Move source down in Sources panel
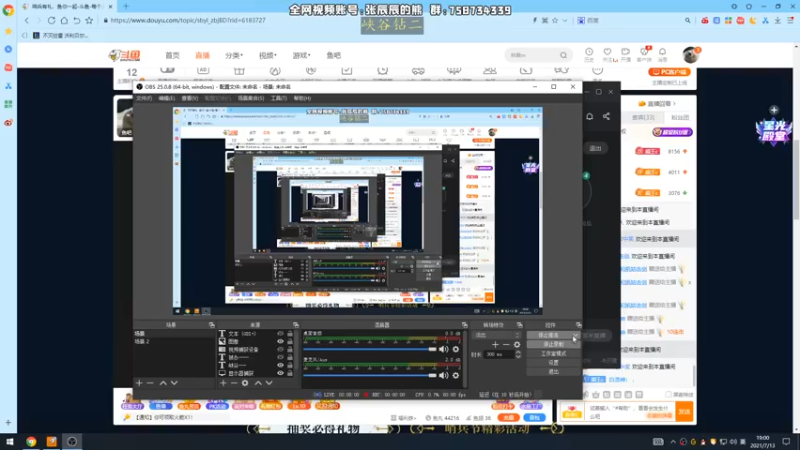 pyautogui.click(x=269, y=383)
